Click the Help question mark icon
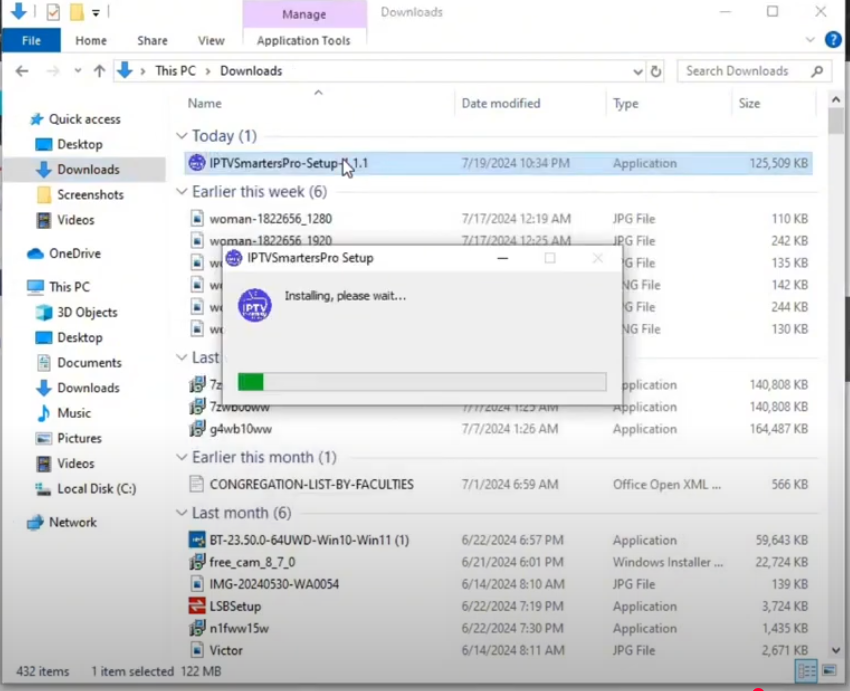 pyautogui.click(x=832, y=40)
